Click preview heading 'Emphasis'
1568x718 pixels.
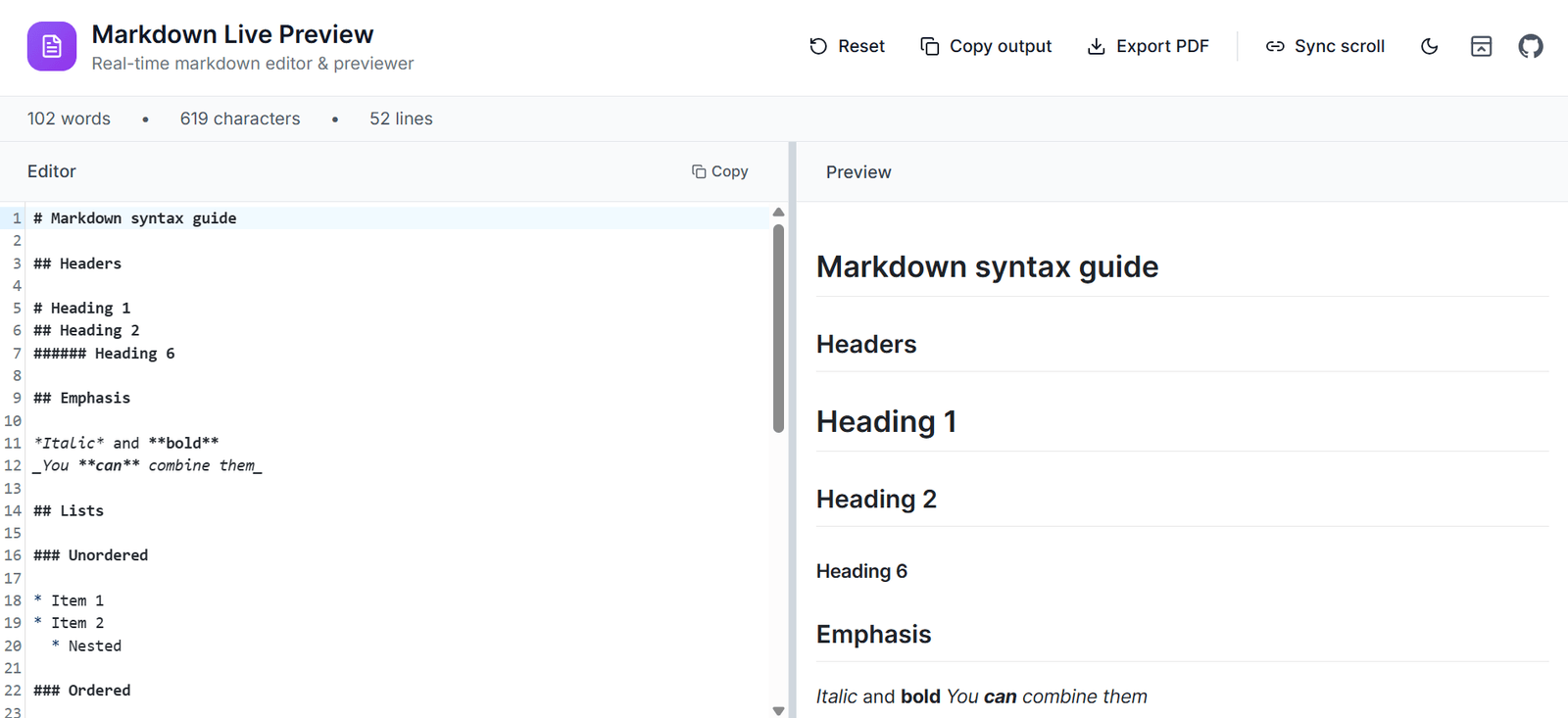(x=873, y=634)
